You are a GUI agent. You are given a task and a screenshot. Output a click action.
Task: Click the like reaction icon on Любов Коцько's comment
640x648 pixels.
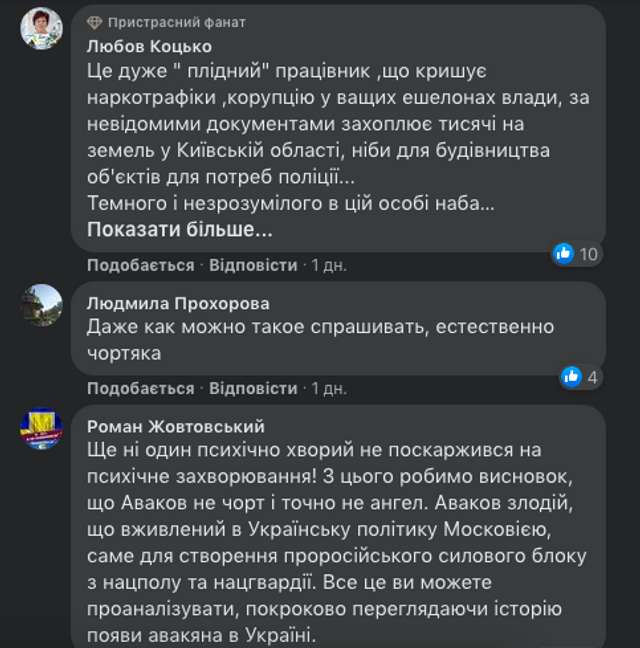point(564,253)
